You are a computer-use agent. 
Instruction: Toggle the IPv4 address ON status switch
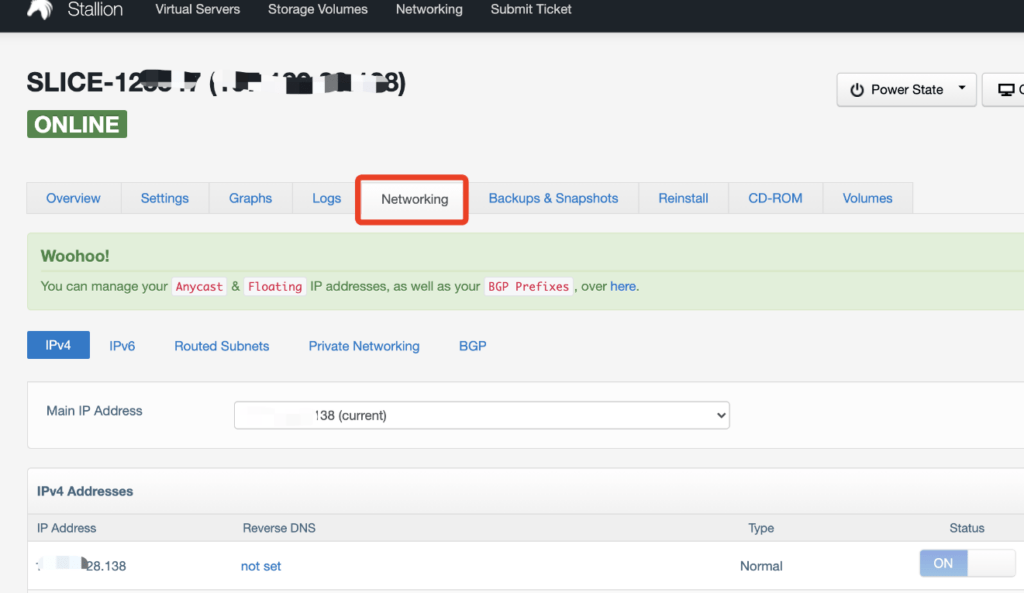click(966, 563)
